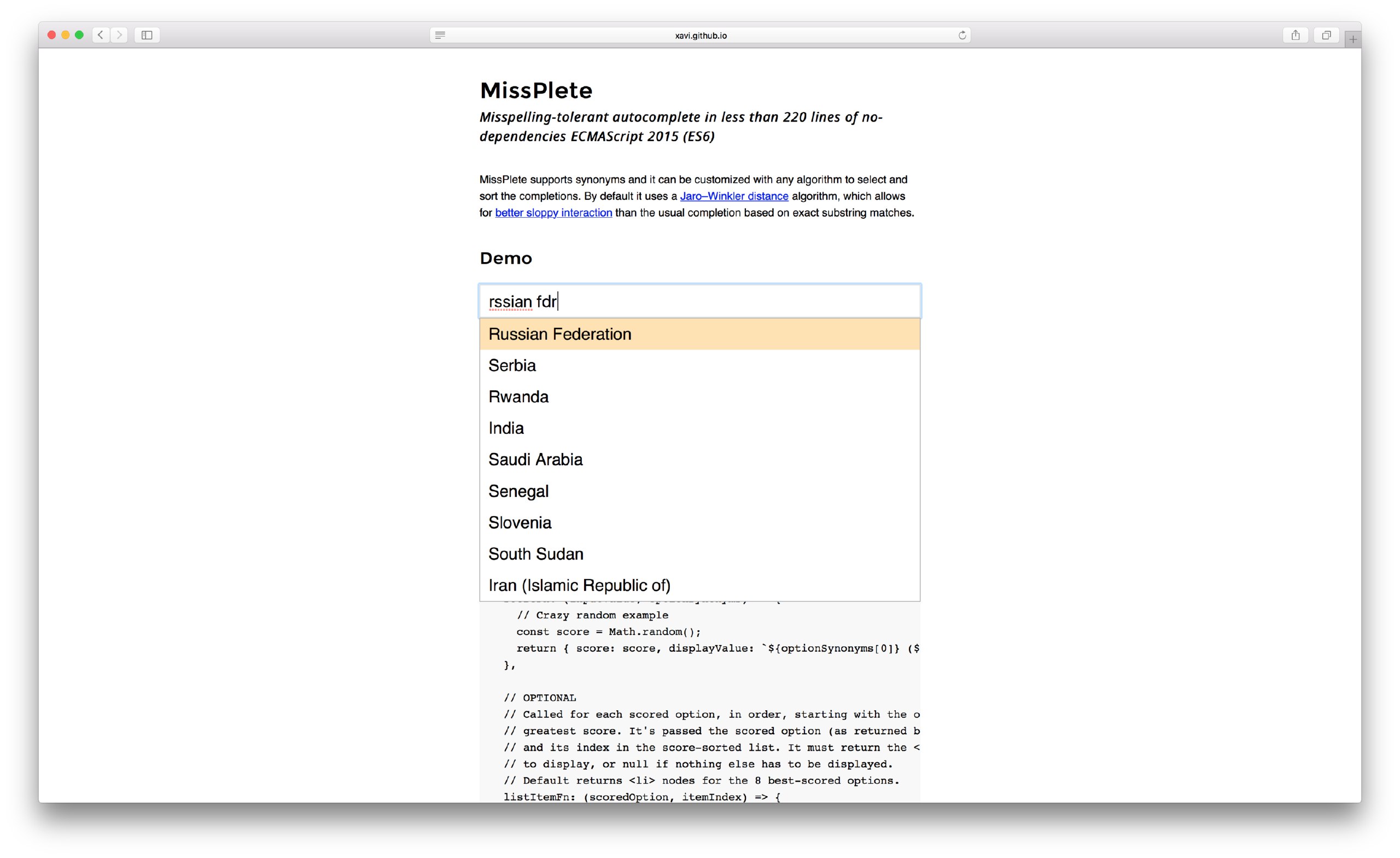Open the Jaro–Winkler distance link
This screenshot has height=858, width=1400.
734,196
